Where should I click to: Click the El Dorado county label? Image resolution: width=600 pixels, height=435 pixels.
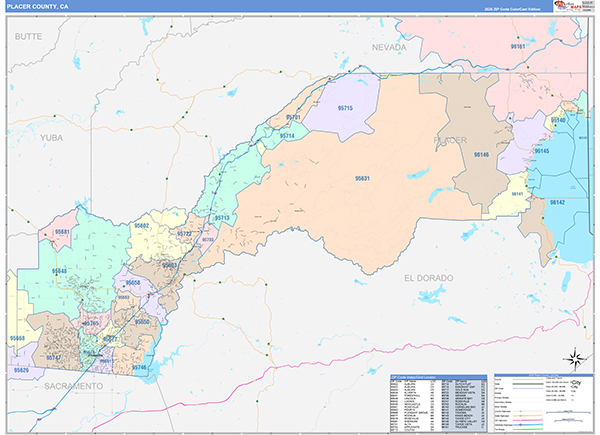point(429,276)
